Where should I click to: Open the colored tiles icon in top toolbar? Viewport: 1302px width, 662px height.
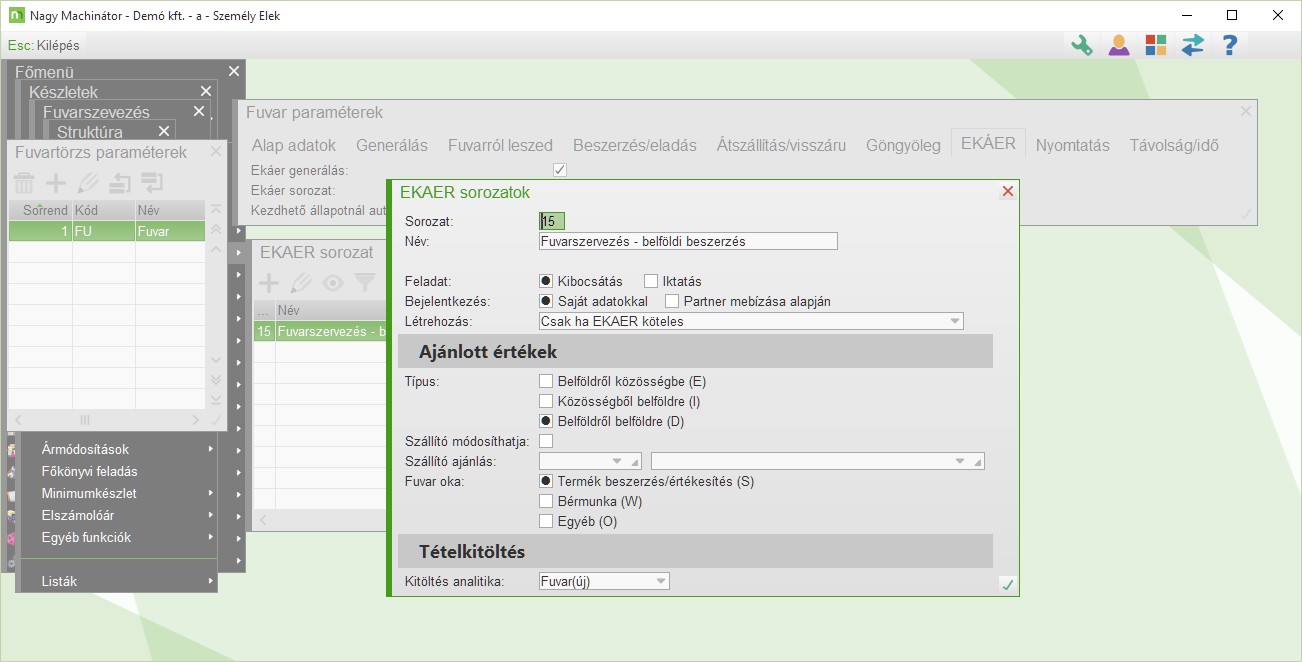[1156, 45]
